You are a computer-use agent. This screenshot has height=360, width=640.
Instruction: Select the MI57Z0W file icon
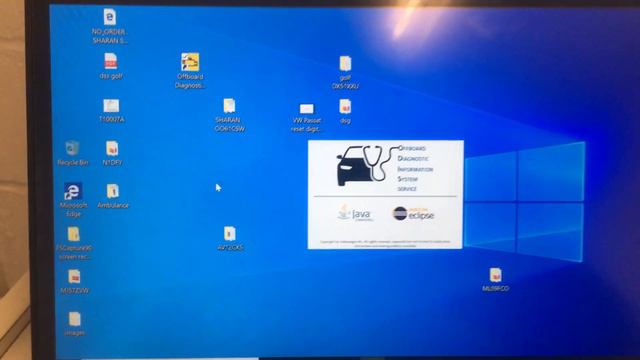(x=74, y=277)
